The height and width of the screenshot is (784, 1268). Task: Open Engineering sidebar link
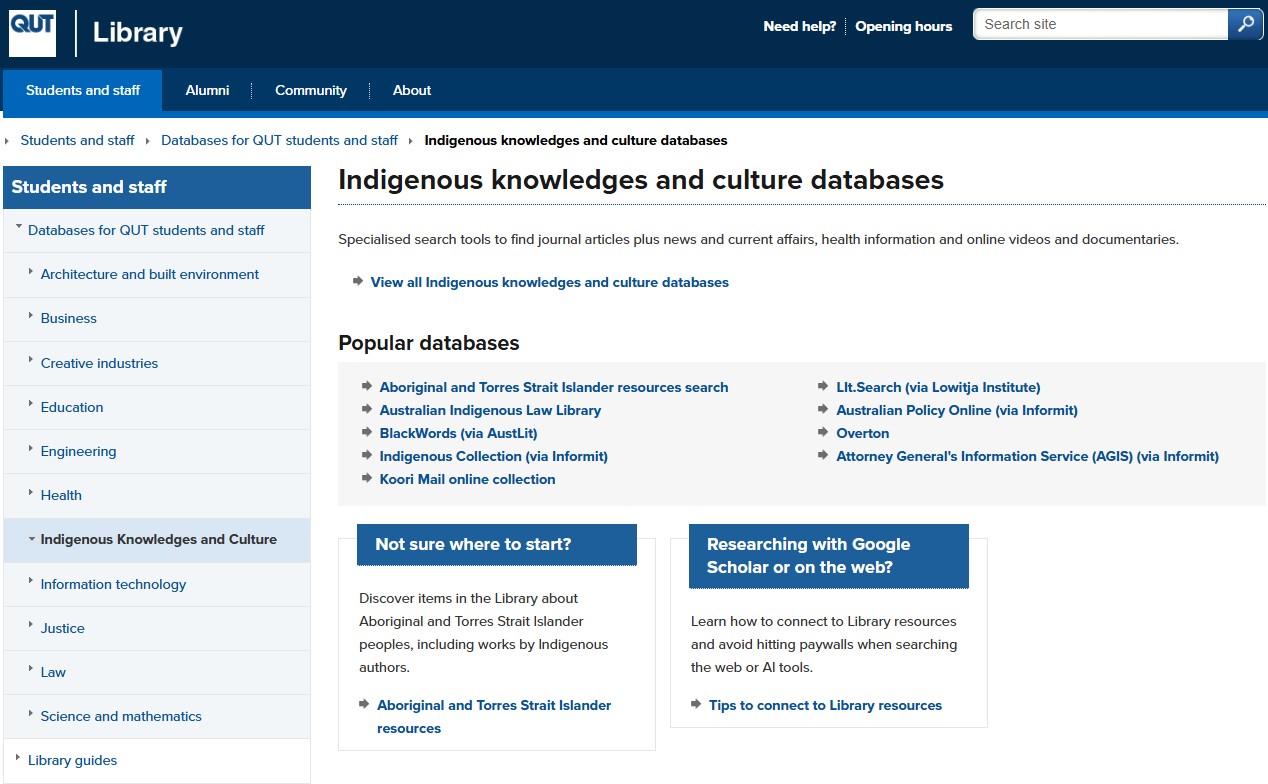tap(78, 451)
